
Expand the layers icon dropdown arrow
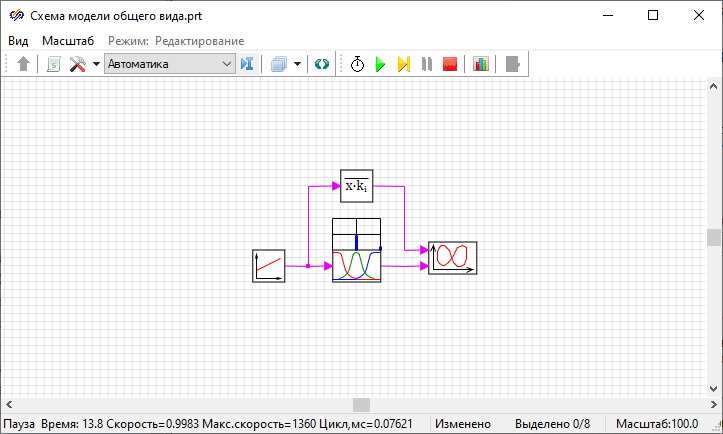[x=297, y=64]
